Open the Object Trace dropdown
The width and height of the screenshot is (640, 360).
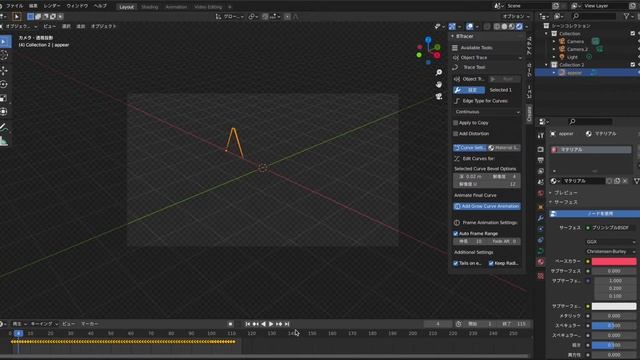click(487, 58)
